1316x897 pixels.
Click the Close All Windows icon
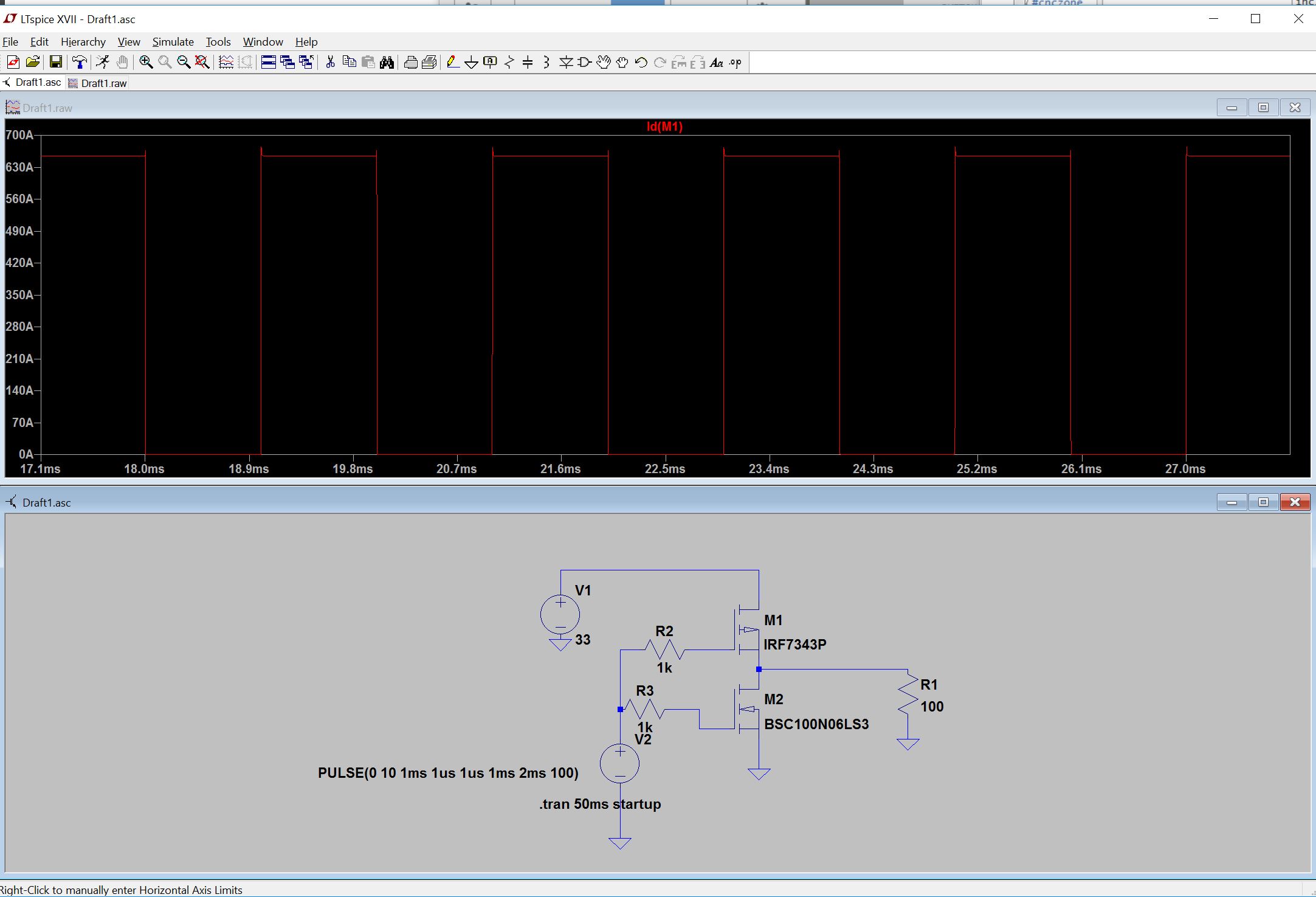tap(306, 62)
